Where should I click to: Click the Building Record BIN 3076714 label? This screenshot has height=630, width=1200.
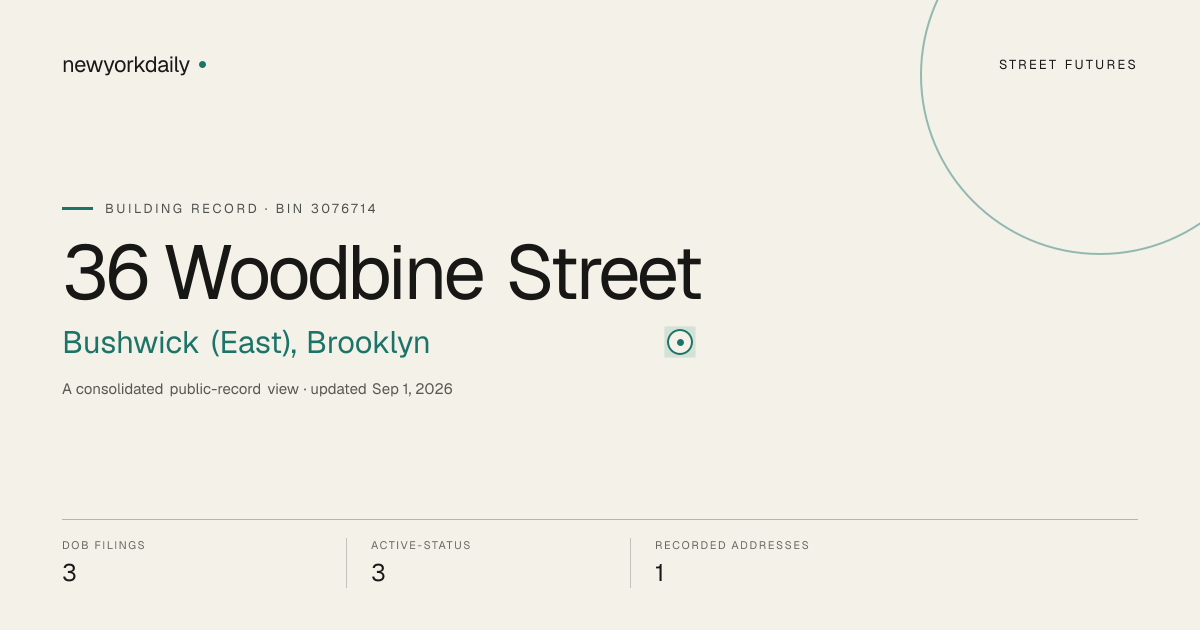click(241, 209)
